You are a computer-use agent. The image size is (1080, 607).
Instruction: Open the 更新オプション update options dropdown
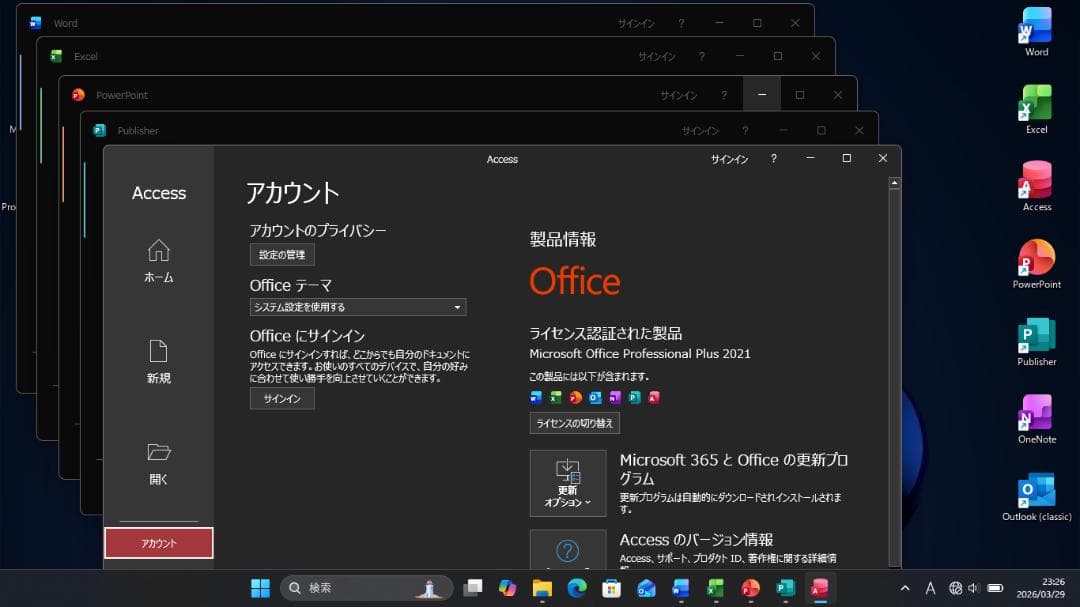(x=568, y=483)
